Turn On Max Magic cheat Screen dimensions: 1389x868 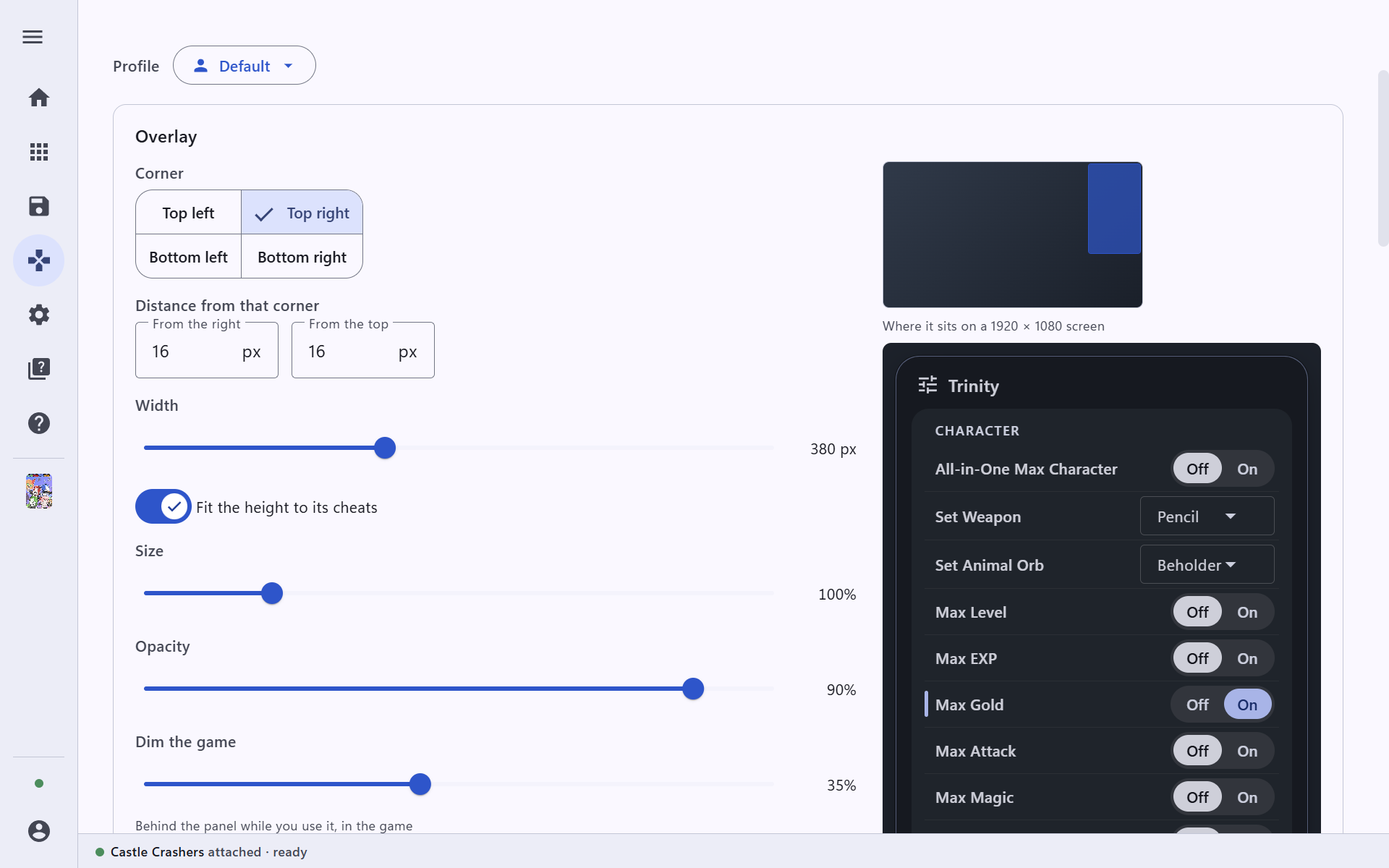point(1247,797)
